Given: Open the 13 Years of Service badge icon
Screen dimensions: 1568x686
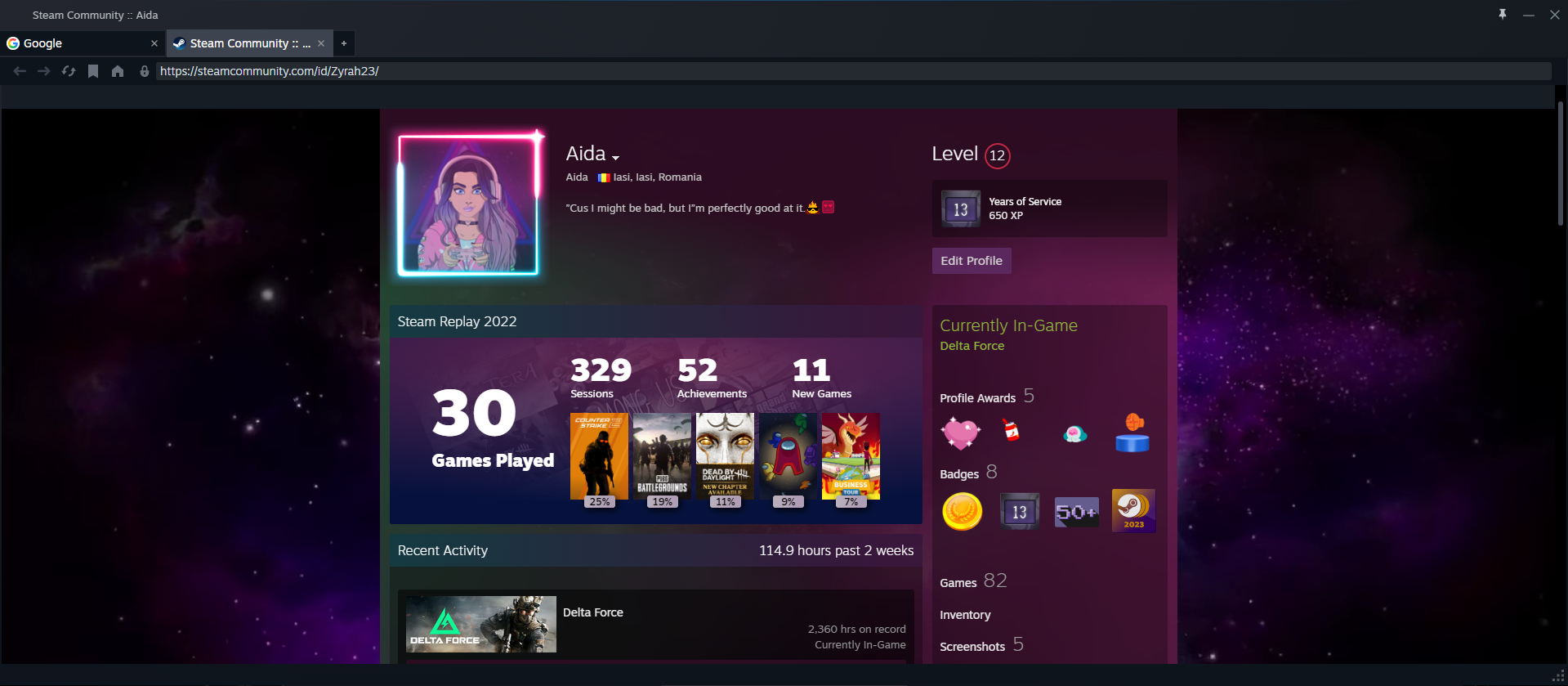Looking at the screenshot, I should click(x=961, y=209).
